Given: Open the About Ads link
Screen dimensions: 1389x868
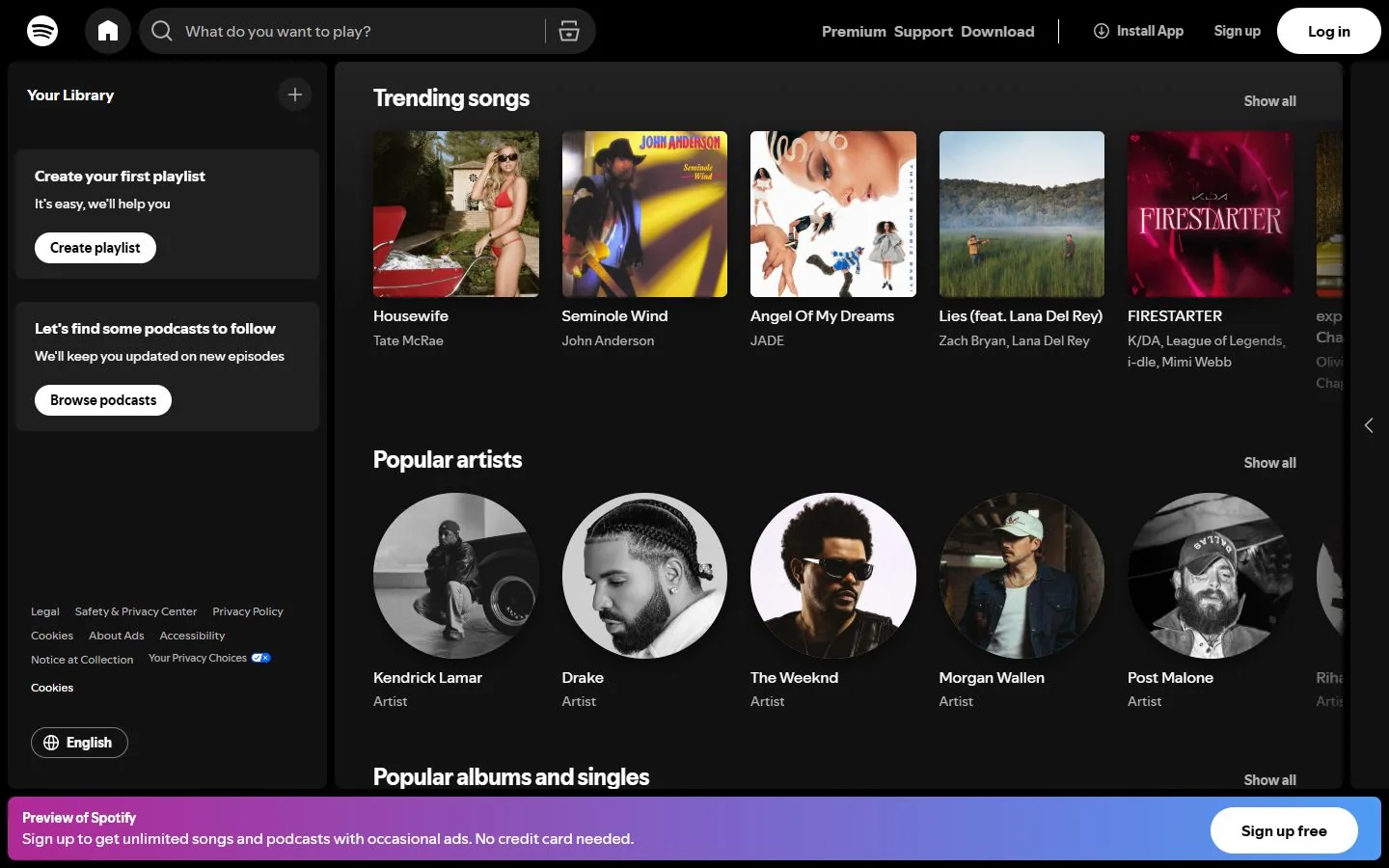Looking at the screenshot, I should [x=117, y=636].
